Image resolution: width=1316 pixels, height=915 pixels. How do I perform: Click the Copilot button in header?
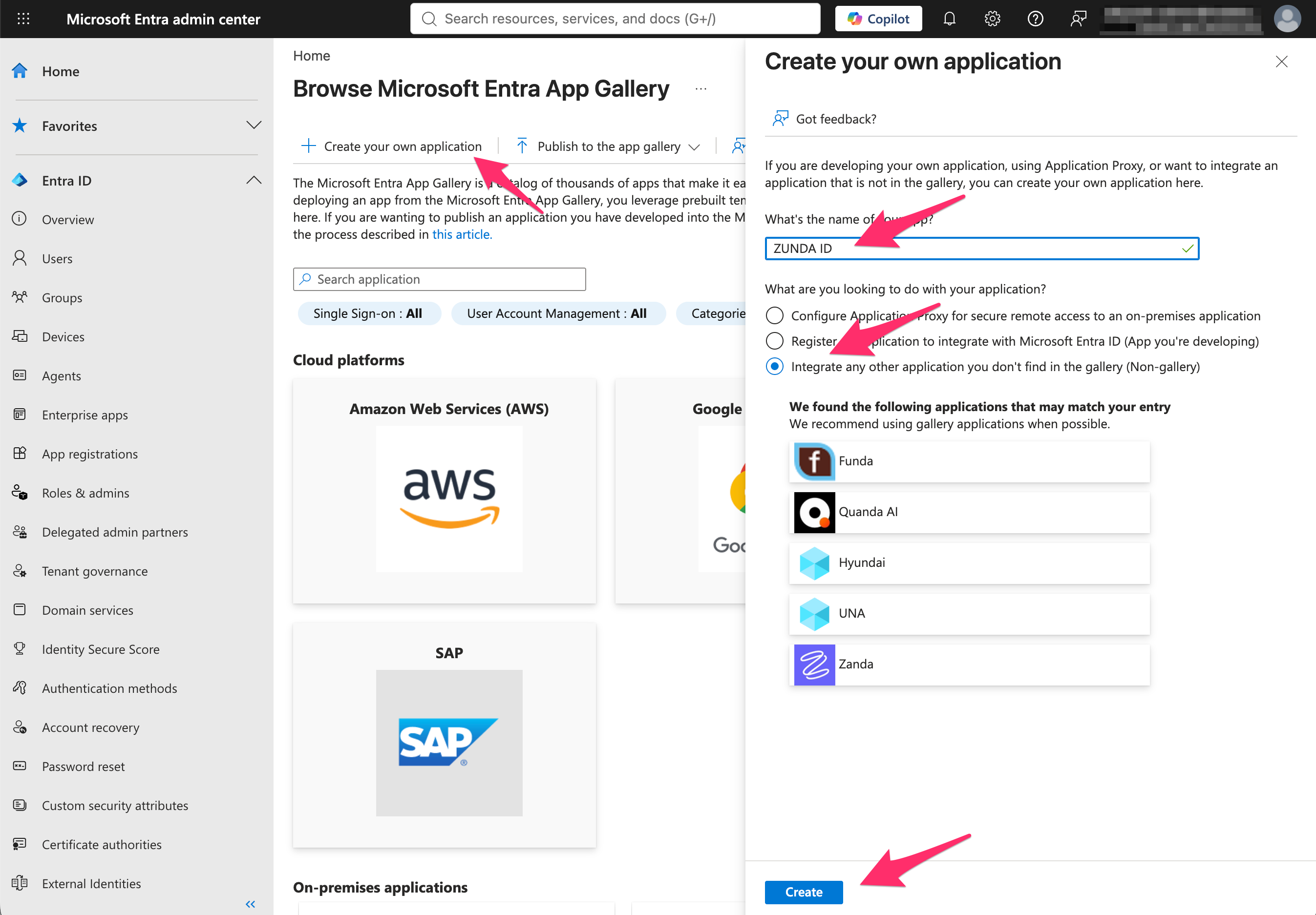click(878, 19)
